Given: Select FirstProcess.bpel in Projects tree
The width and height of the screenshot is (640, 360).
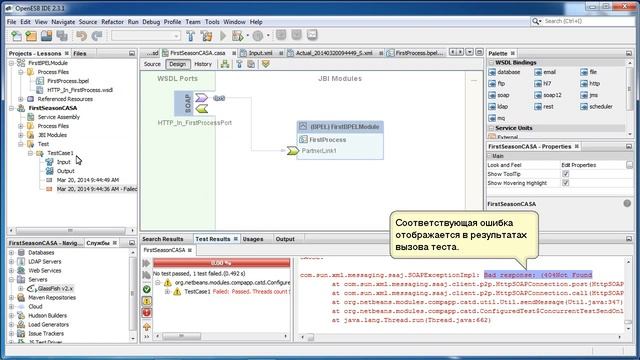Looking at the screenshot, I should pos(68,81).
